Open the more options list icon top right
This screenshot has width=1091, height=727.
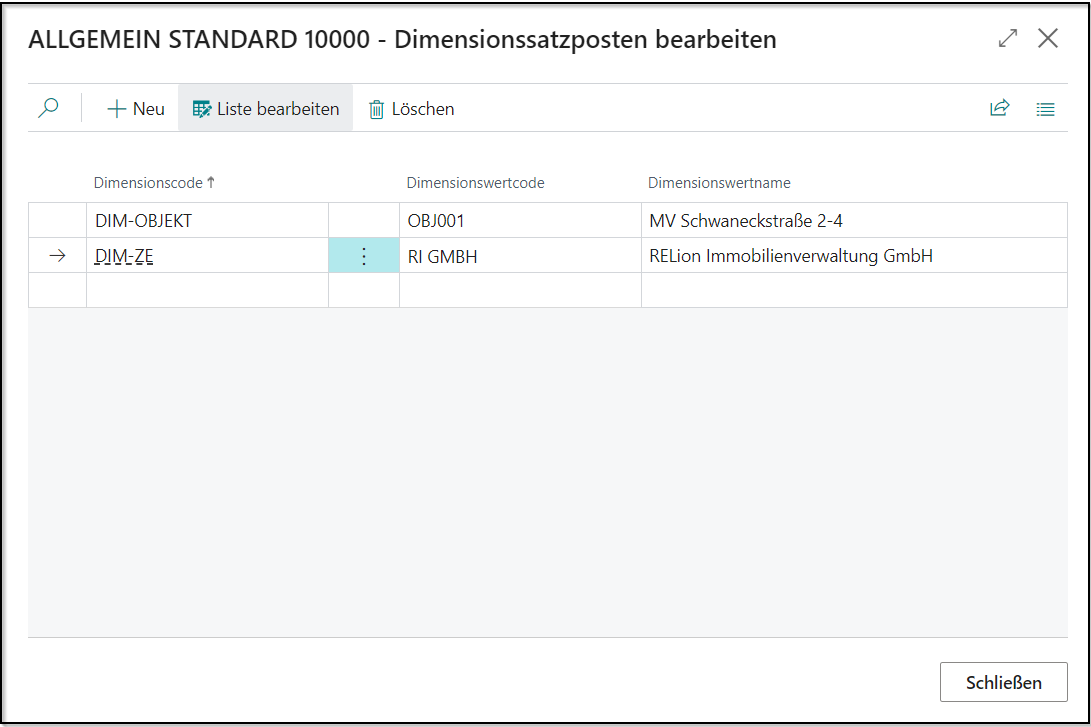(1045, 107)
